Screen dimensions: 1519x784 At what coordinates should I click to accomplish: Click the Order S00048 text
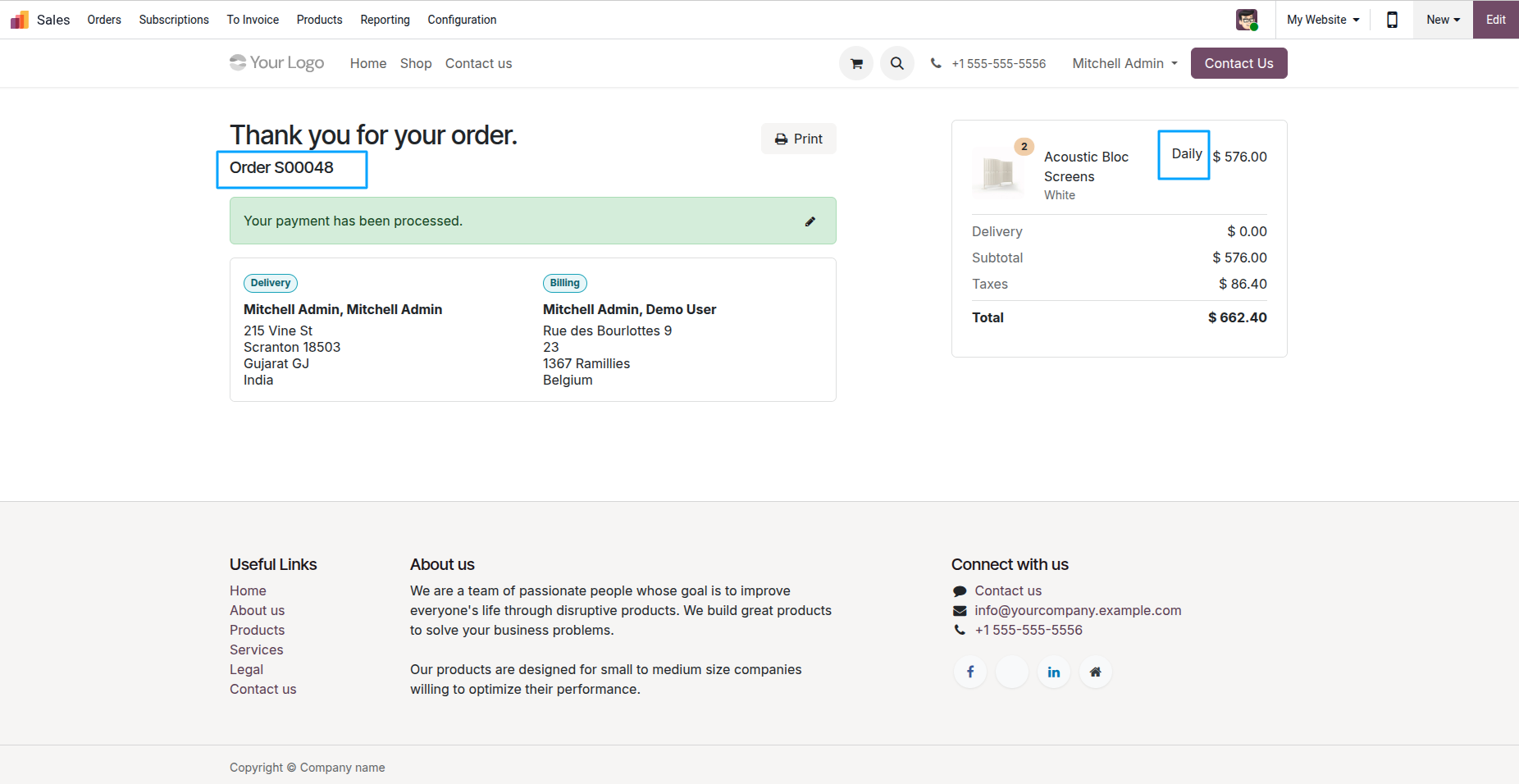click(x=281, y=167)
